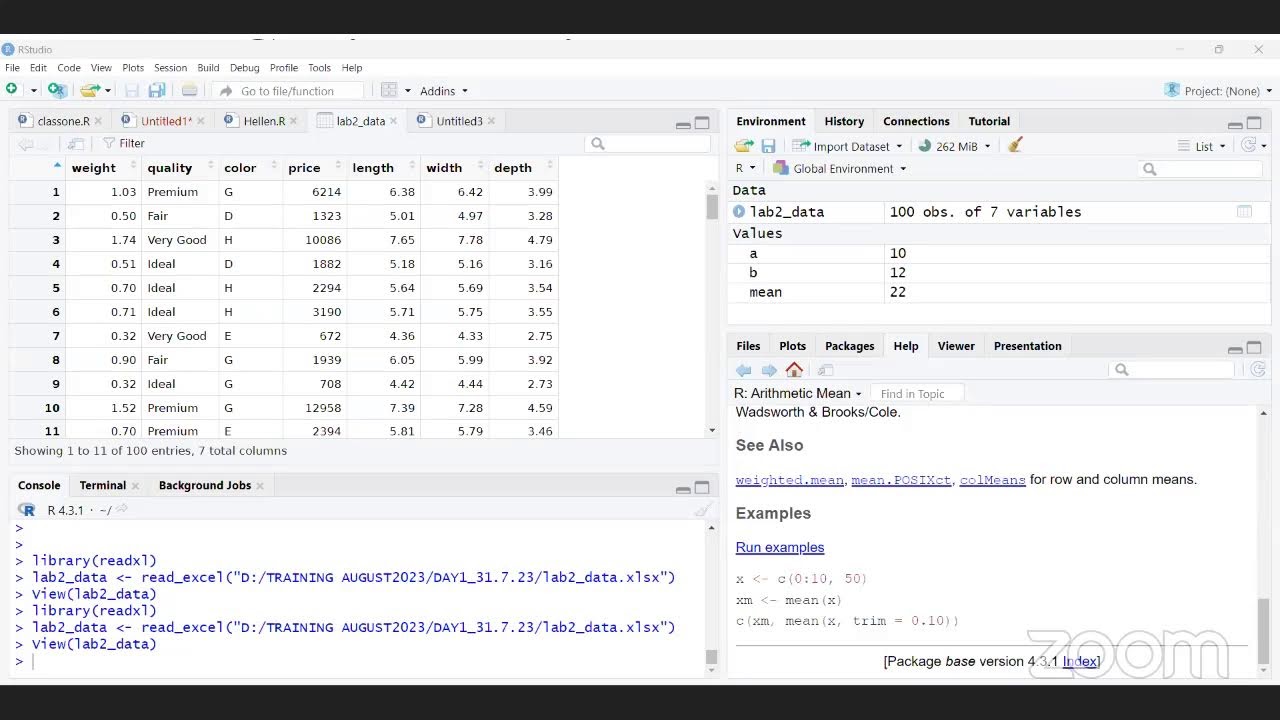Click the Workspace Panes grid icon
The height and width of the screenshot is (720, 1280).
tap(389, 90)
